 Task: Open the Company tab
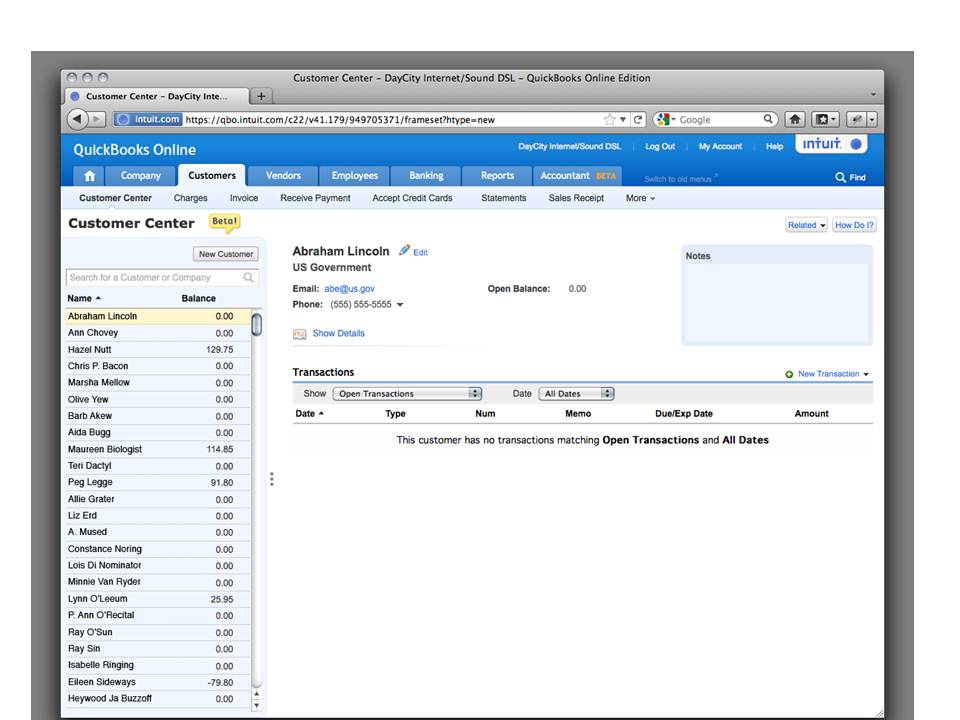click(140, 176)
